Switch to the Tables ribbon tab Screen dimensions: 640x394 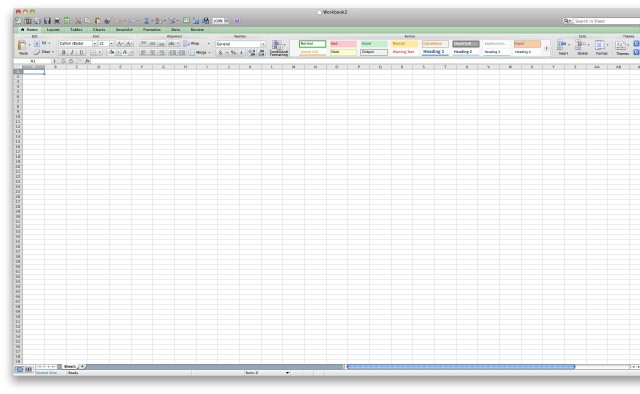point(76,30)
